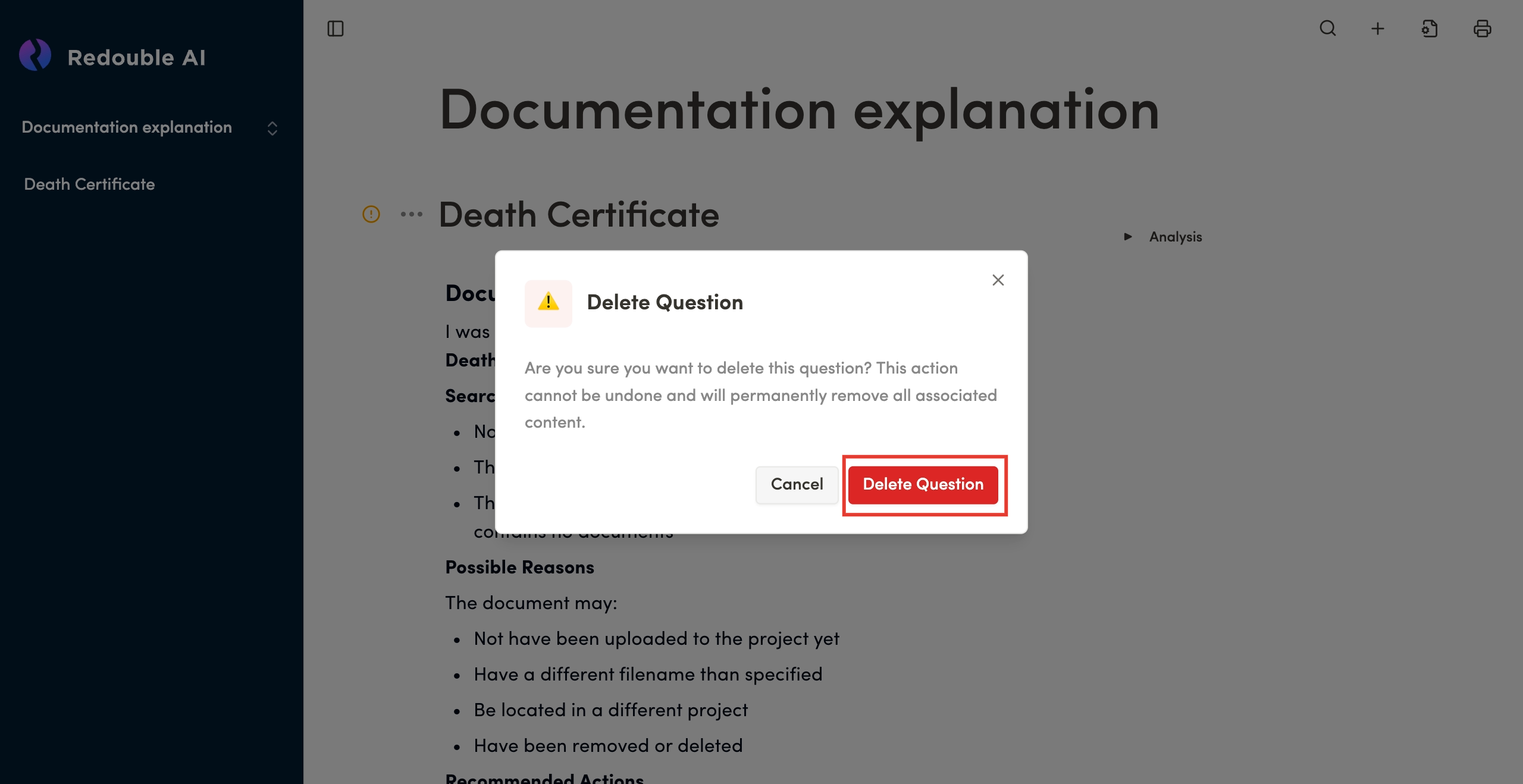Click the plus add icon

tap(1378, 29)
